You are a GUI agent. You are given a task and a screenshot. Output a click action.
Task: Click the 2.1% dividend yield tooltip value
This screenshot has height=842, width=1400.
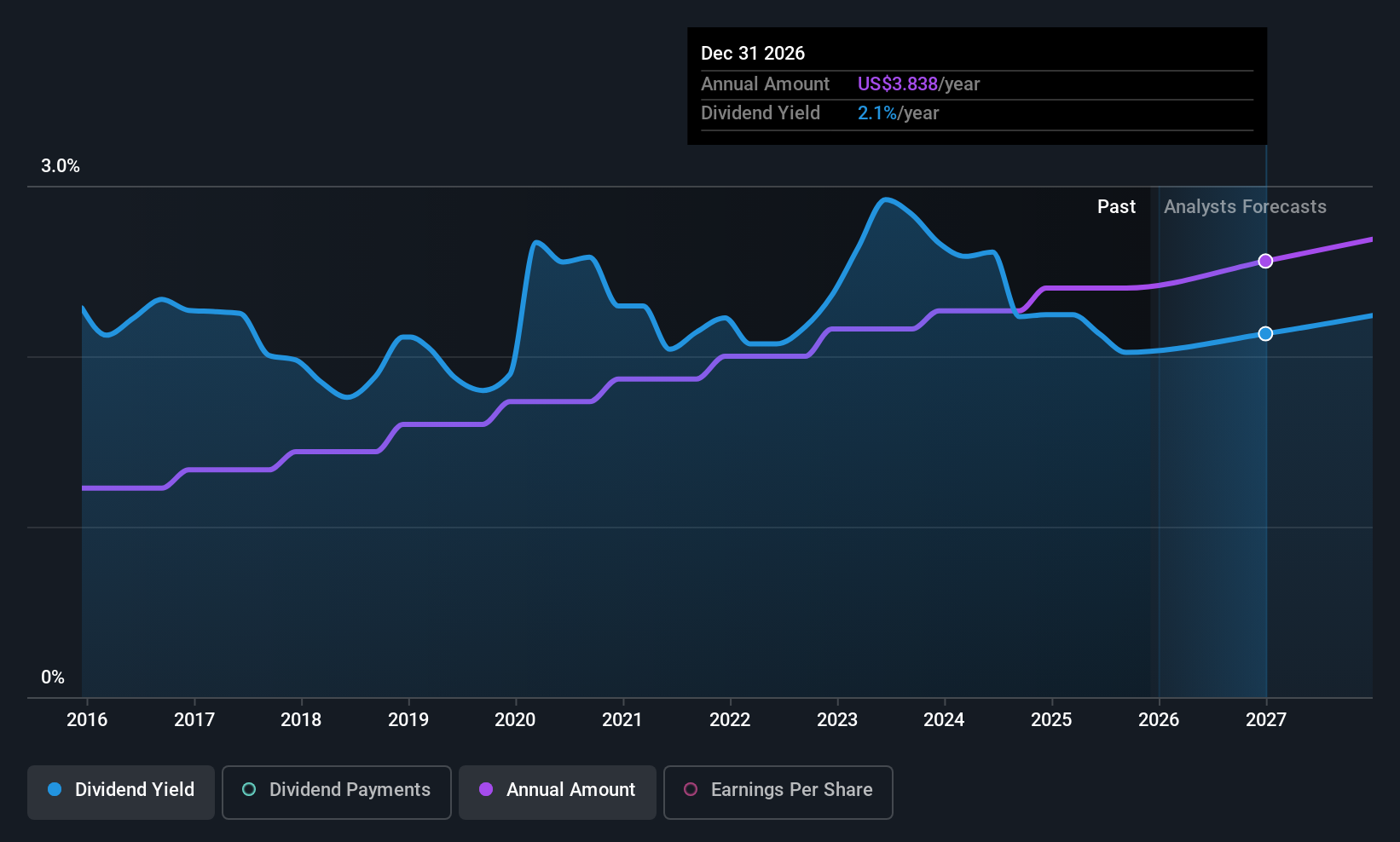(876, 113)
